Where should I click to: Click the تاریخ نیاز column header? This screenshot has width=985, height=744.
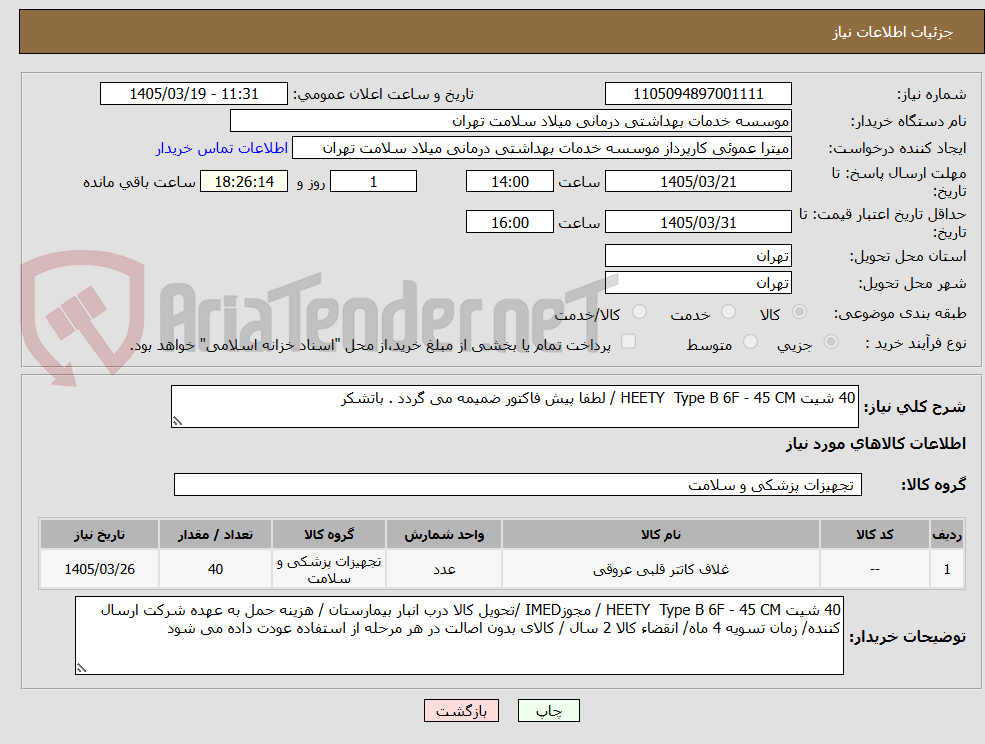(x=99, y=535)
